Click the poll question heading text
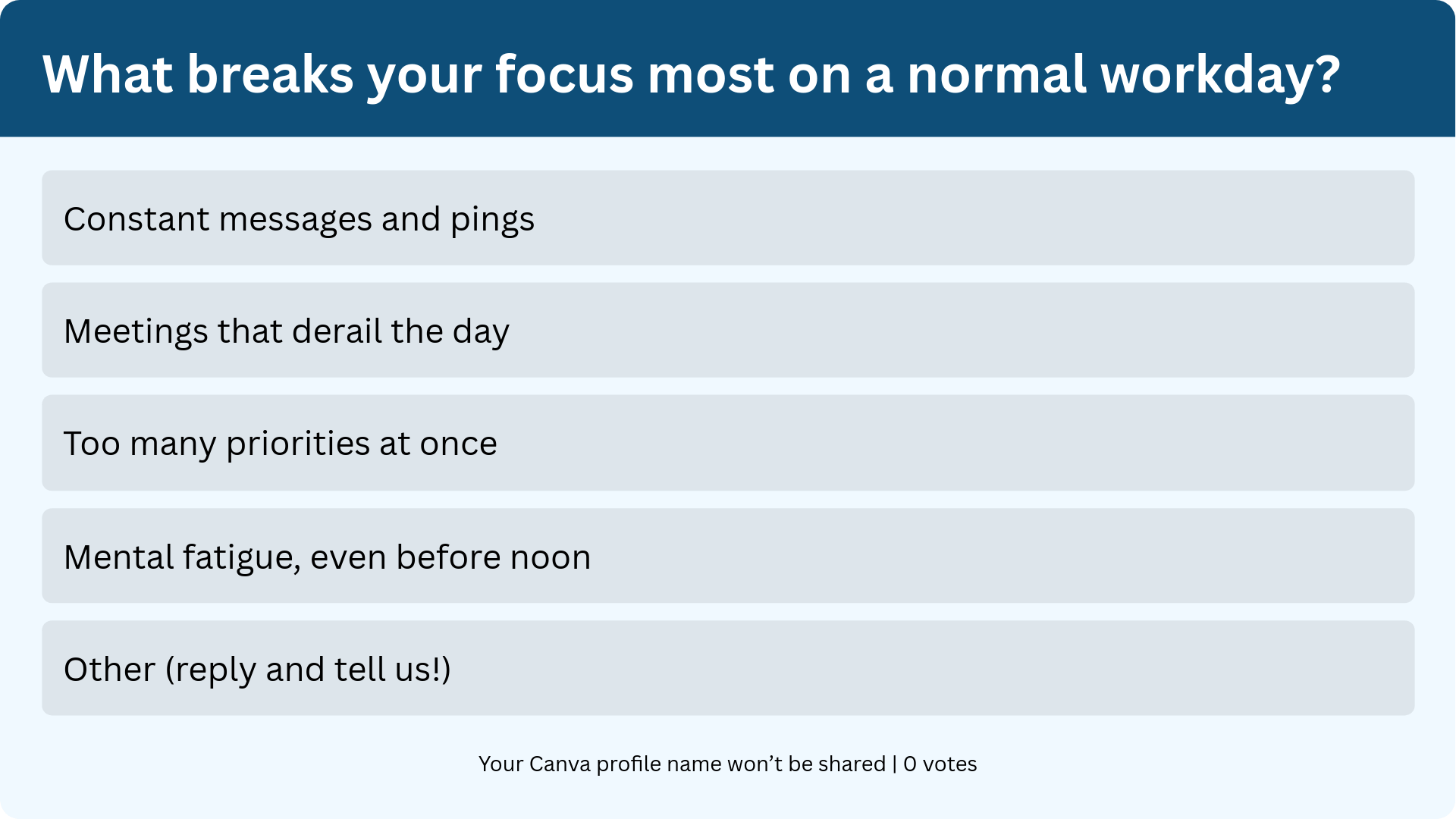 [x=692, y=75]
